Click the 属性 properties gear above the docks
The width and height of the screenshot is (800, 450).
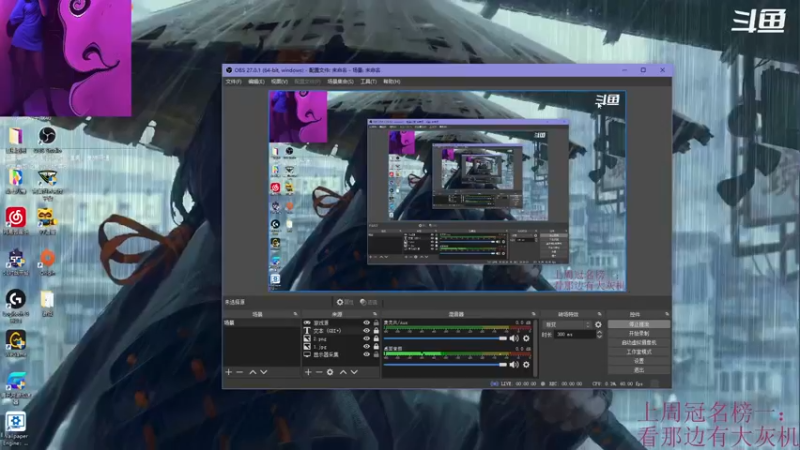345,302
